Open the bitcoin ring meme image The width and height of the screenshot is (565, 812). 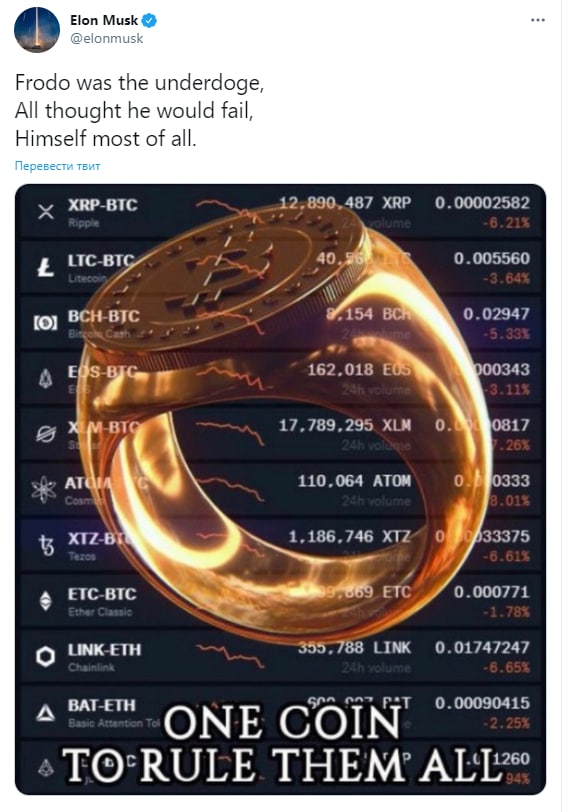pos(280,489)
